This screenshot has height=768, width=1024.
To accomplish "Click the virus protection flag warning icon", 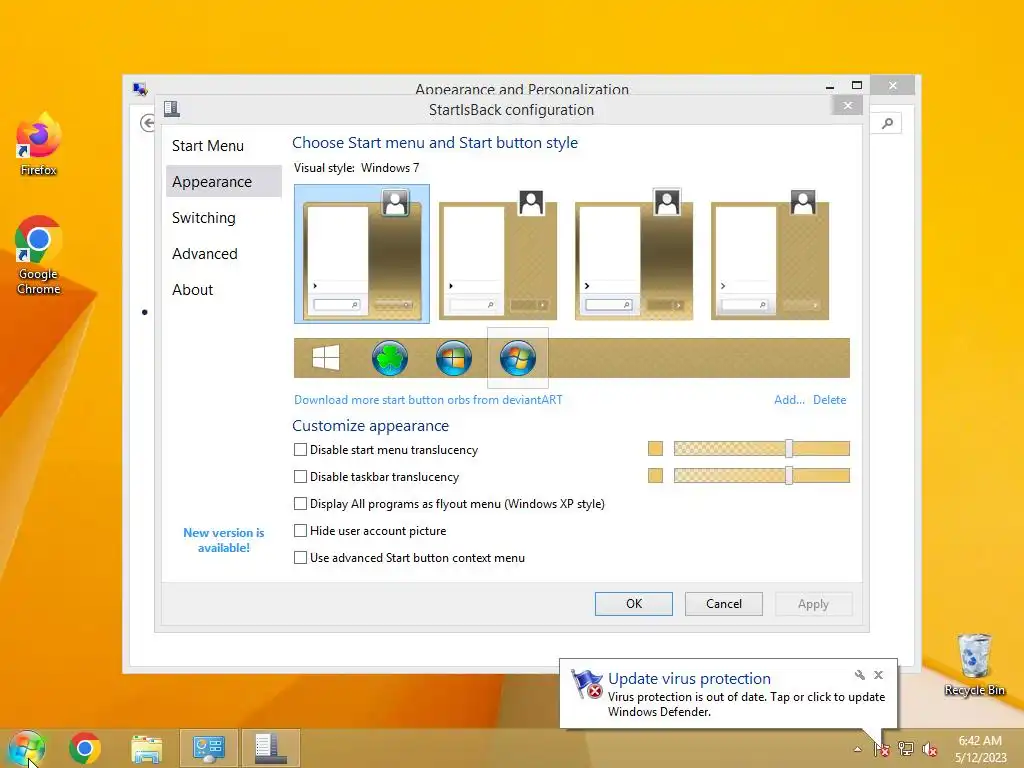I will point(586,684).
